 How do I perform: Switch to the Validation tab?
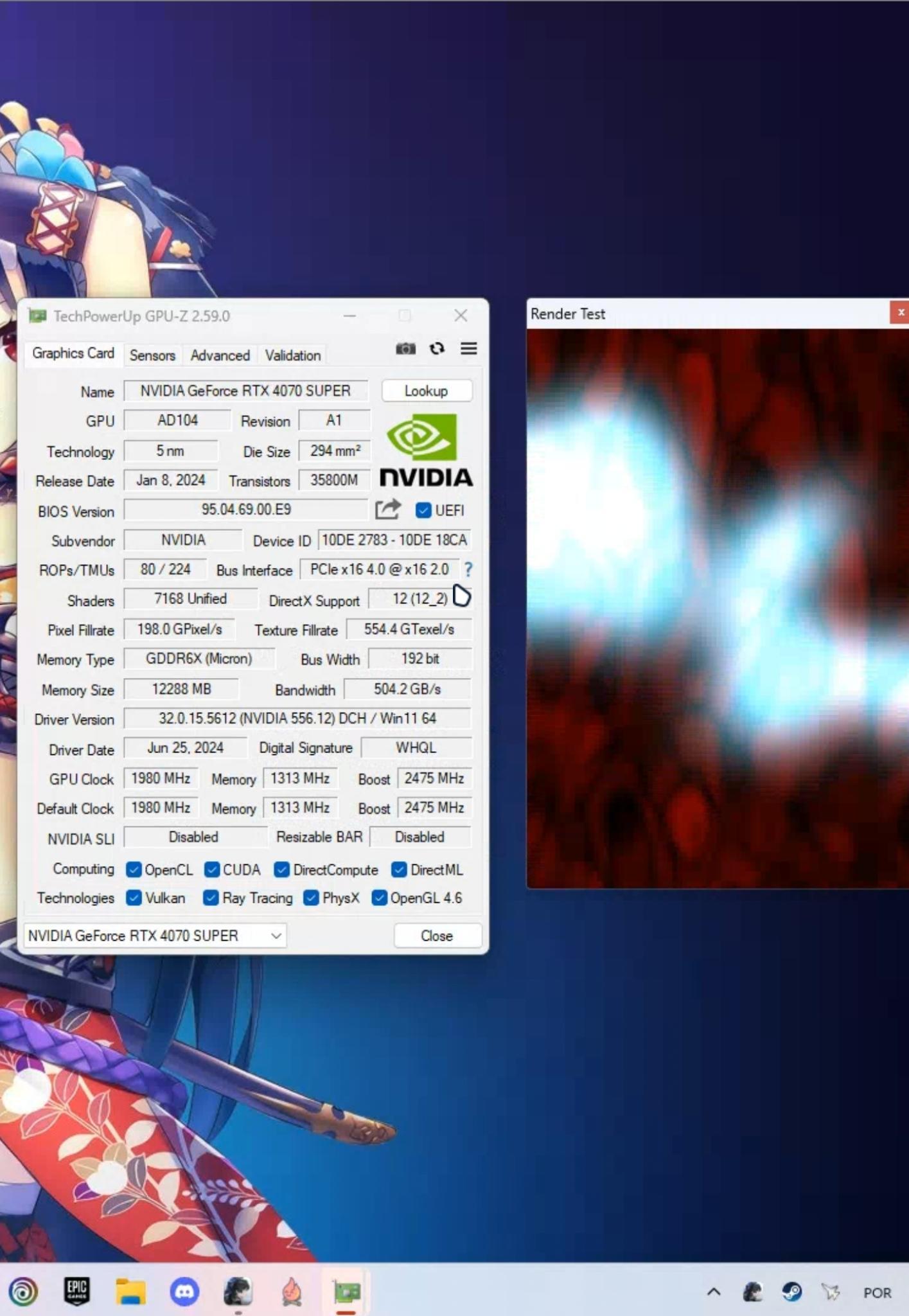[x=293, y=355]
